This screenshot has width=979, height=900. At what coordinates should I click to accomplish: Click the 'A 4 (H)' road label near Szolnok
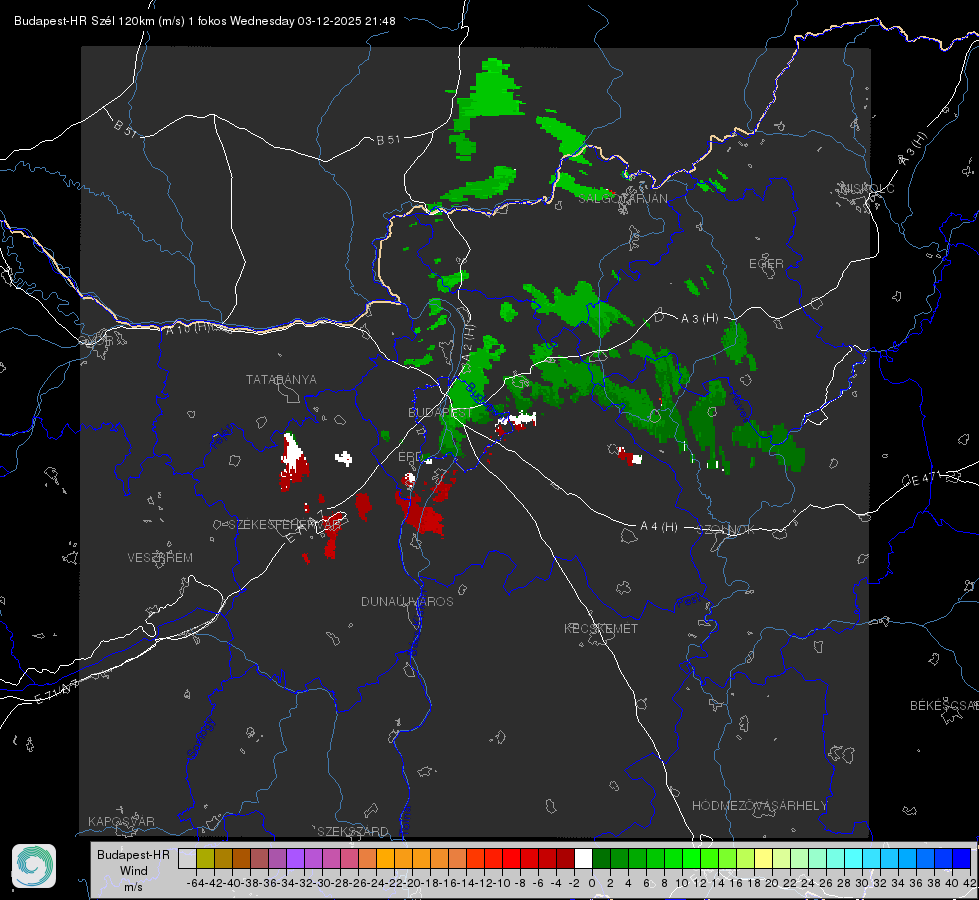point(659,527)
